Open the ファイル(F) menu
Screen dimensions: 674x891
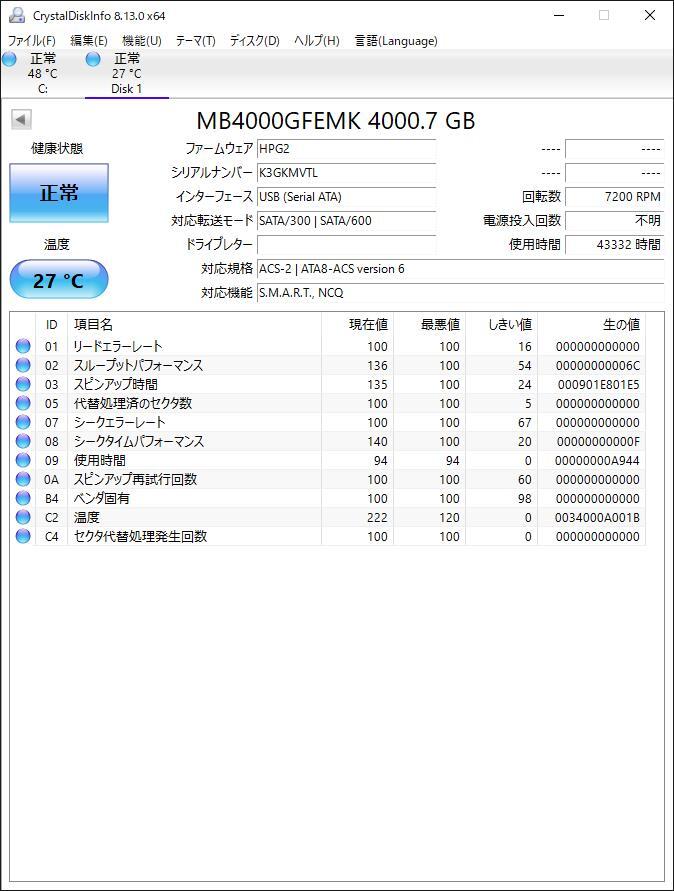click(x=32, y=40)
